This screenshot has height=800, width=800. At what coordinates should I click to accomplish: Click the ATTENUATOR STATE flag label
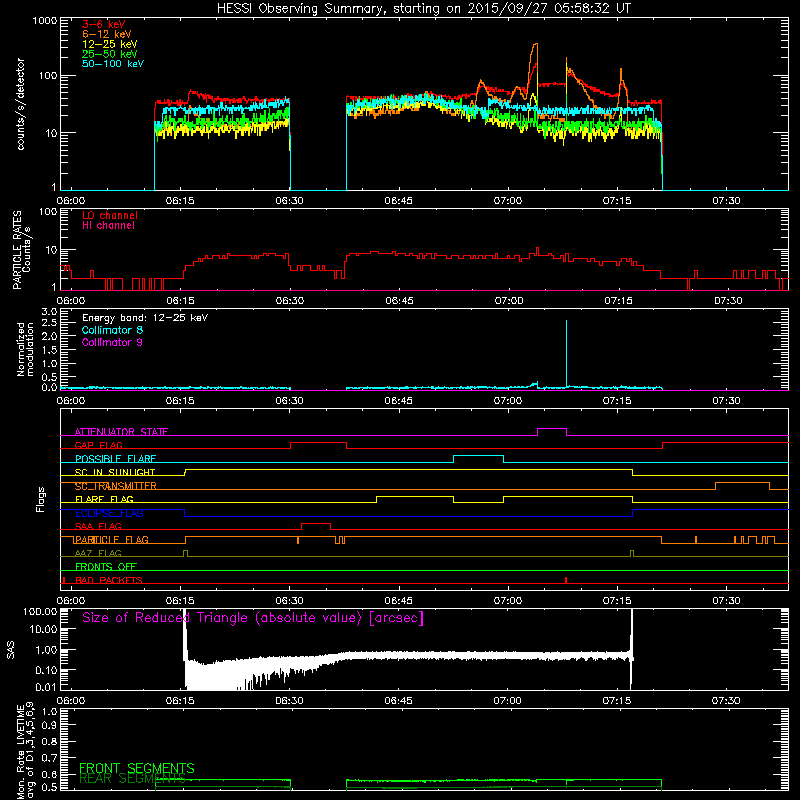[x=121, y=432]
